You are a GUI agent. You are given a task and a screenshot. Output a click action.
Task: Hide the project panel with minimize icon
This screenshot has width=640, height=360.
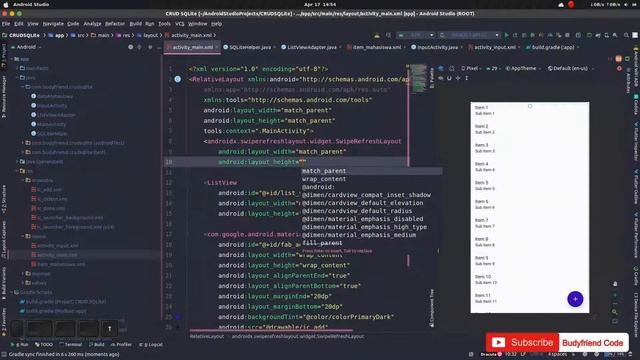(159, 47)
